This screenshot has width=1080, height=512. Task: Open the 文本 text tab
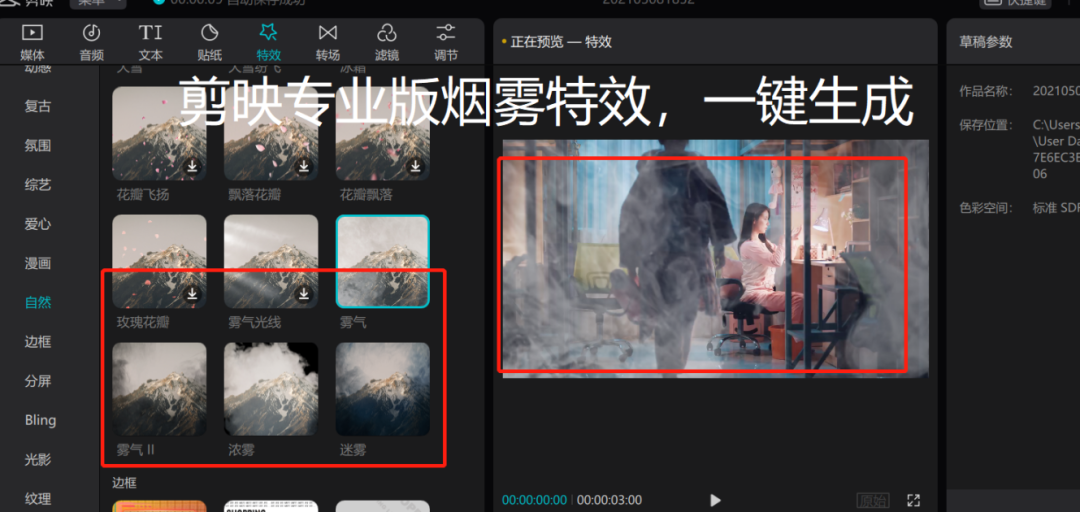(x=150, y=42)
